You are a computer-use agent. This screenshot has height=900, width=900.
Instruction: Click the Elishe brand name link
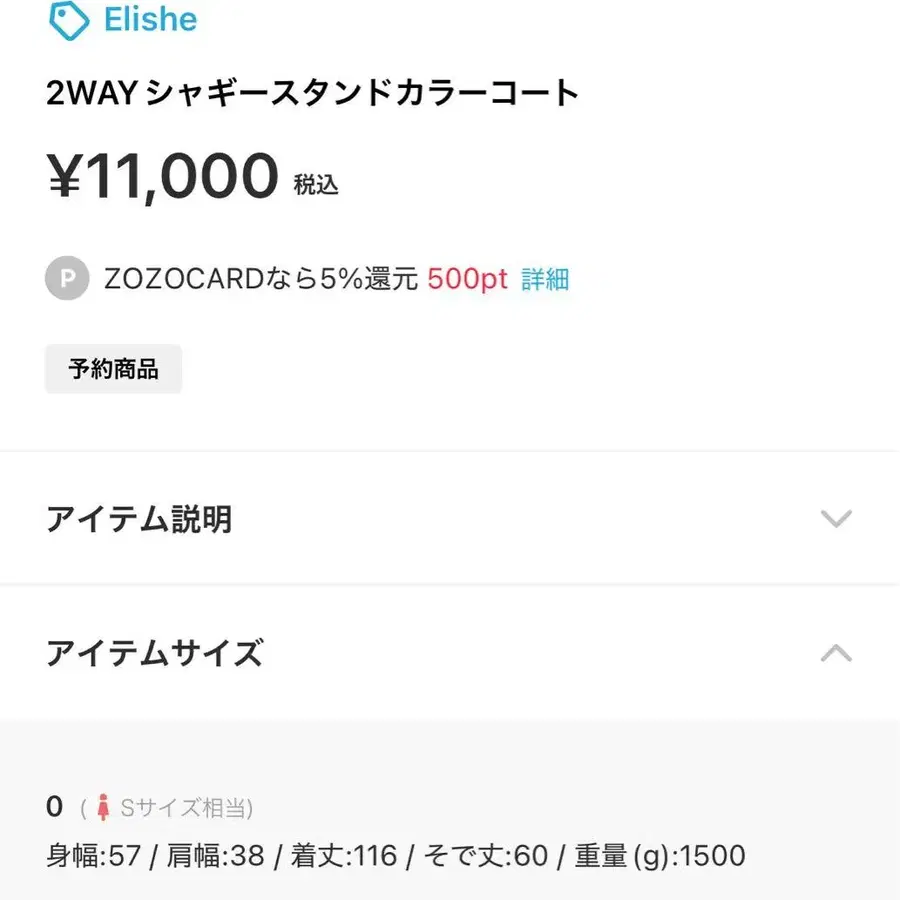pyautogui.click(x=150, y=19)
